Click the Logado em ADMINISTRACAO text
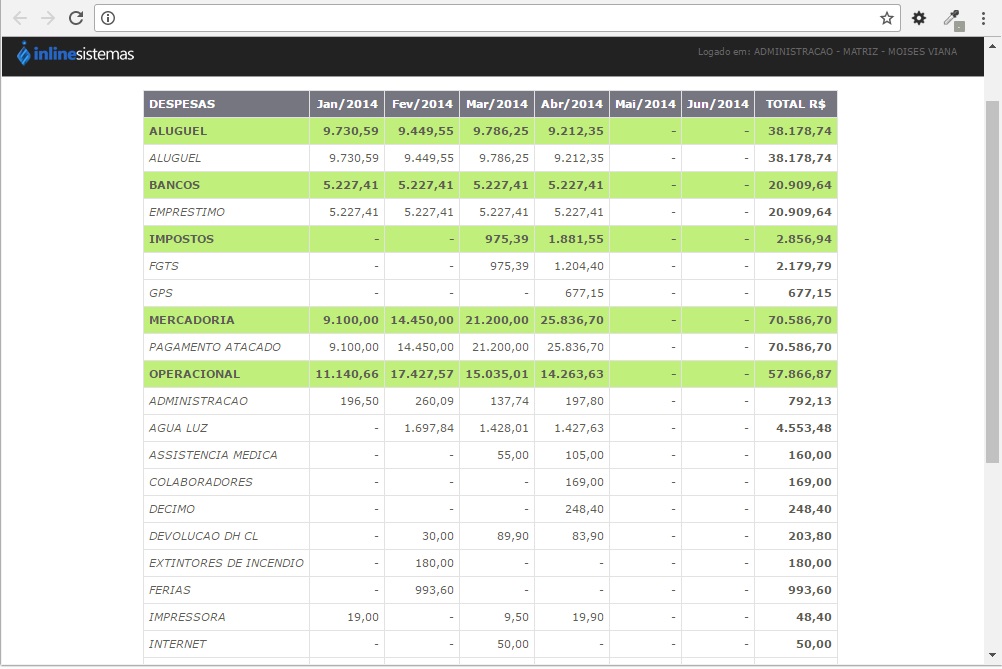This screenshot has height=669, width=1002. coord(827,52)
